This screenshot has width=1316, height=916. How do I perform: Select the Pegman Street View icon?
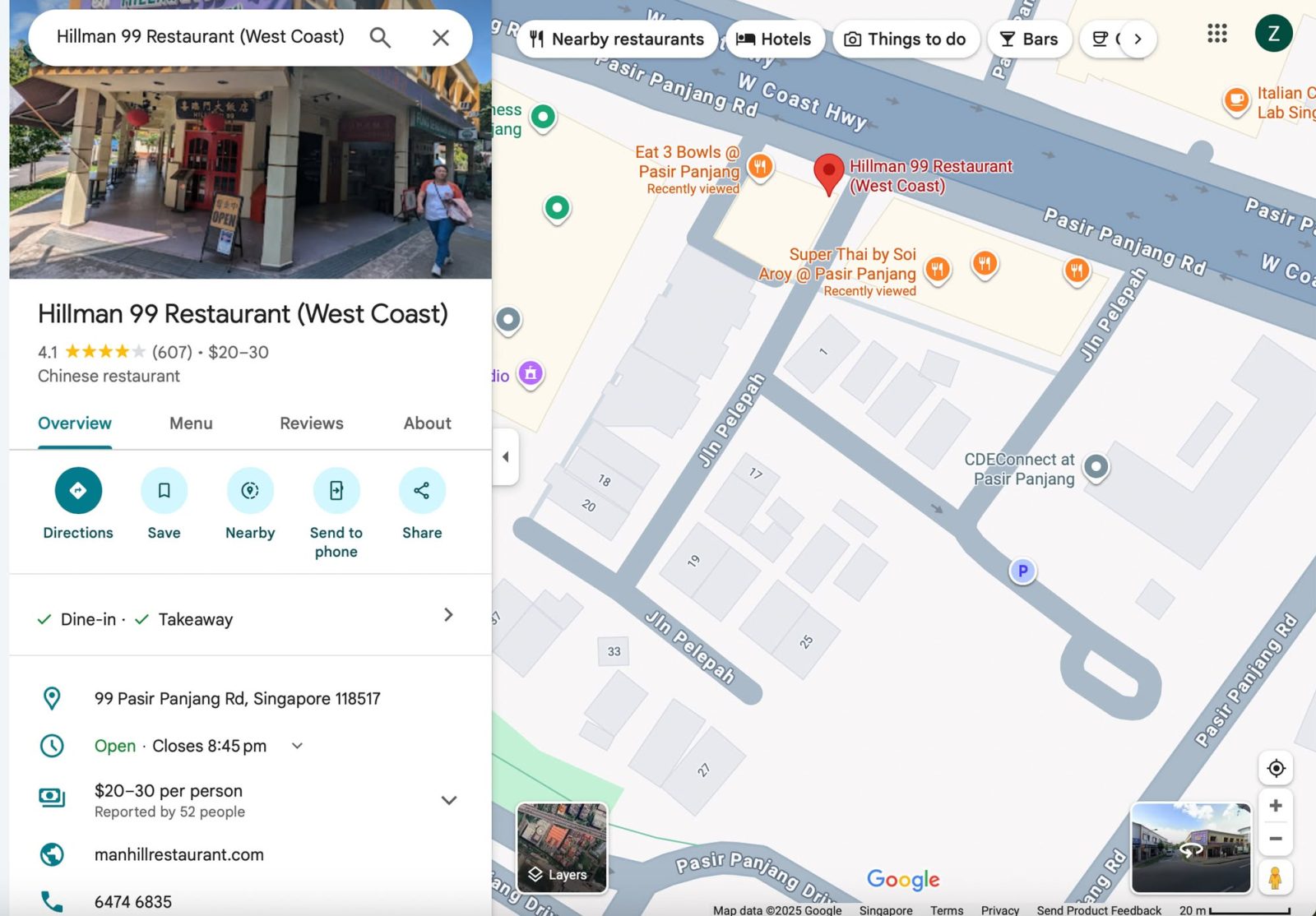1275,877
